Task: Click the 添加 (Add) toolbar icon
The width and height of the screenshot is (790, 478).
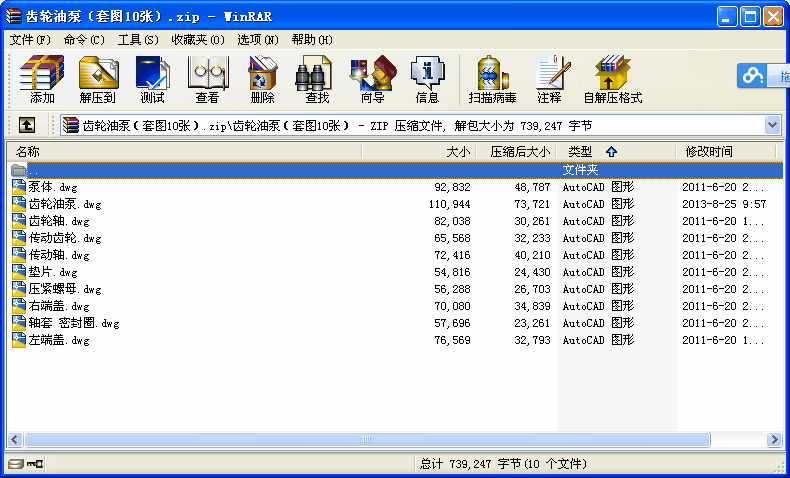Action: click(42, 73)
